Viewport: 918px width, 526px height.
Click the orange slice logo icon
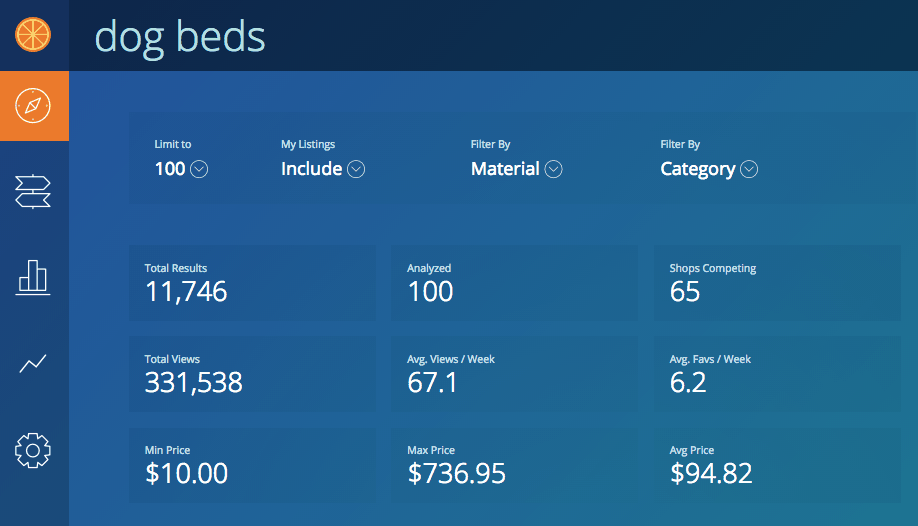(33, 35)
